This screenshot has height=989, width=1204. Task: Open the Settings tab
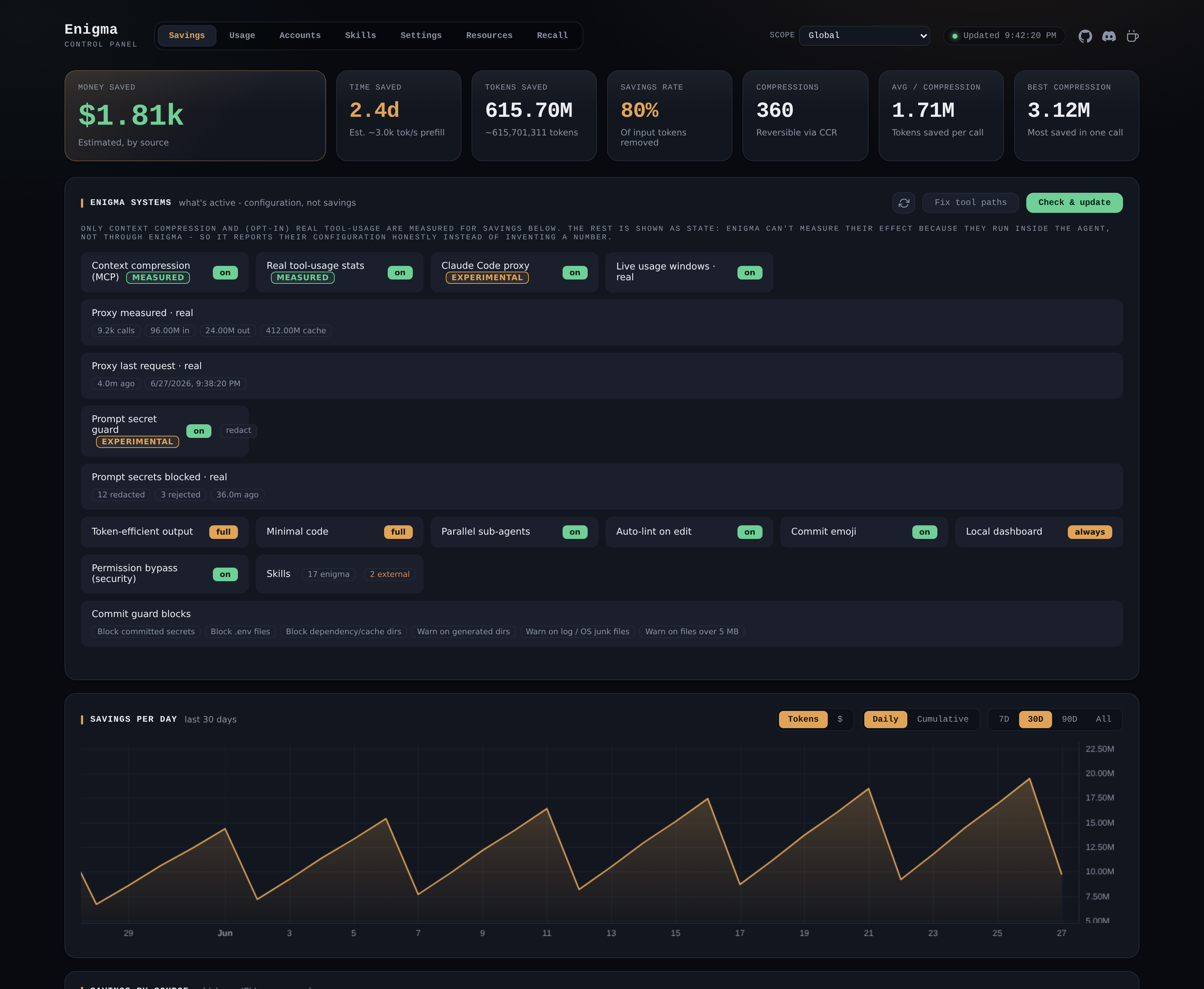(421, 35)
